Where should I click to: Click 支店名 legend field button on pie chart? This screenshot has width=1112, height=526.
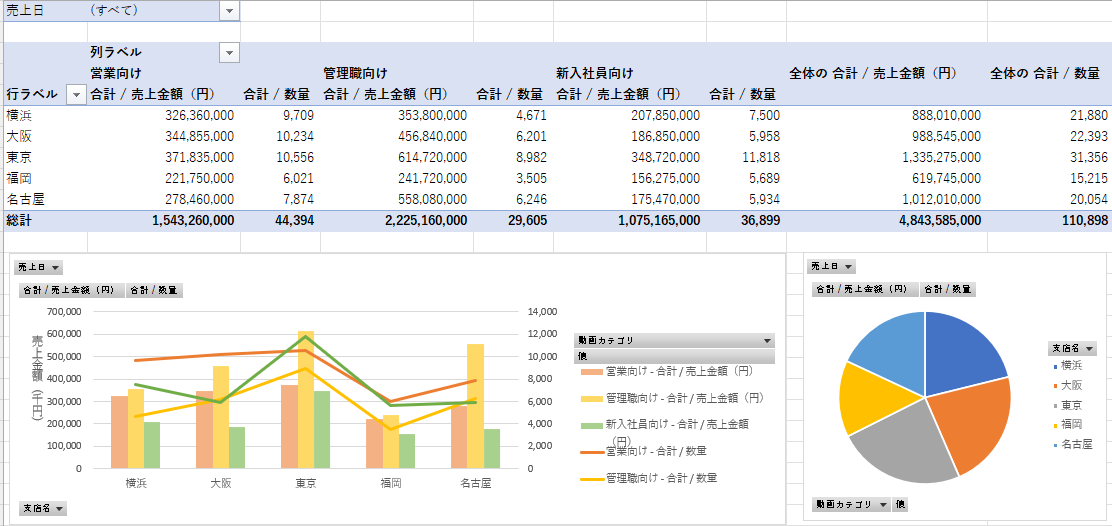(1072, 348)
